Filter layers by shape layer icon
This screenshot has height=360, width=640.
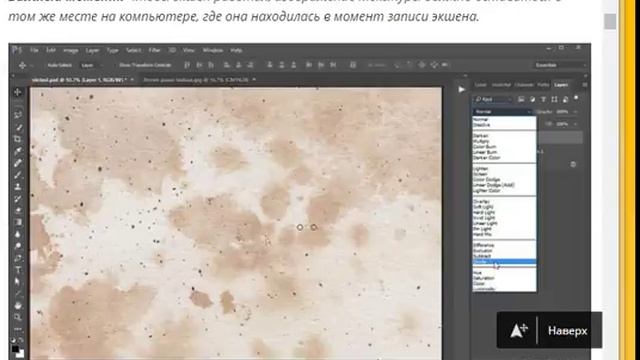(x=554, y=99)
